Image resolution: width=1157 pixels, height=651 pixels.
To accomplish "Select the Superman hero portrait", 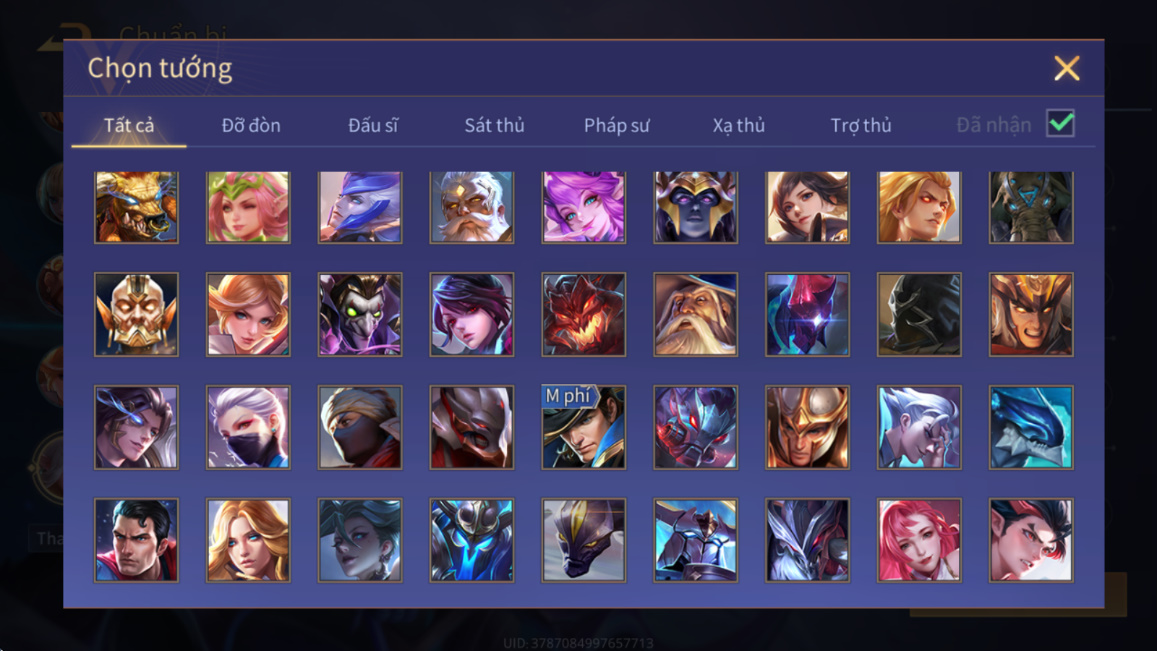I will click(137, 540).
